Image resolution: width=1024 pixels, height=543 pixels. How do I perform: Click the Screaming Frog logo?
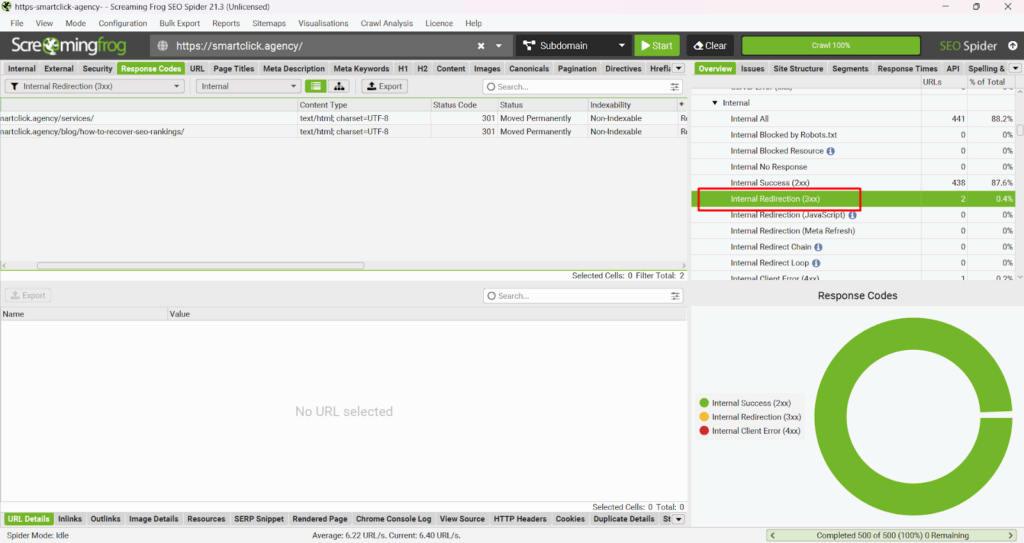pyautogui.click(x=69, y=46)
